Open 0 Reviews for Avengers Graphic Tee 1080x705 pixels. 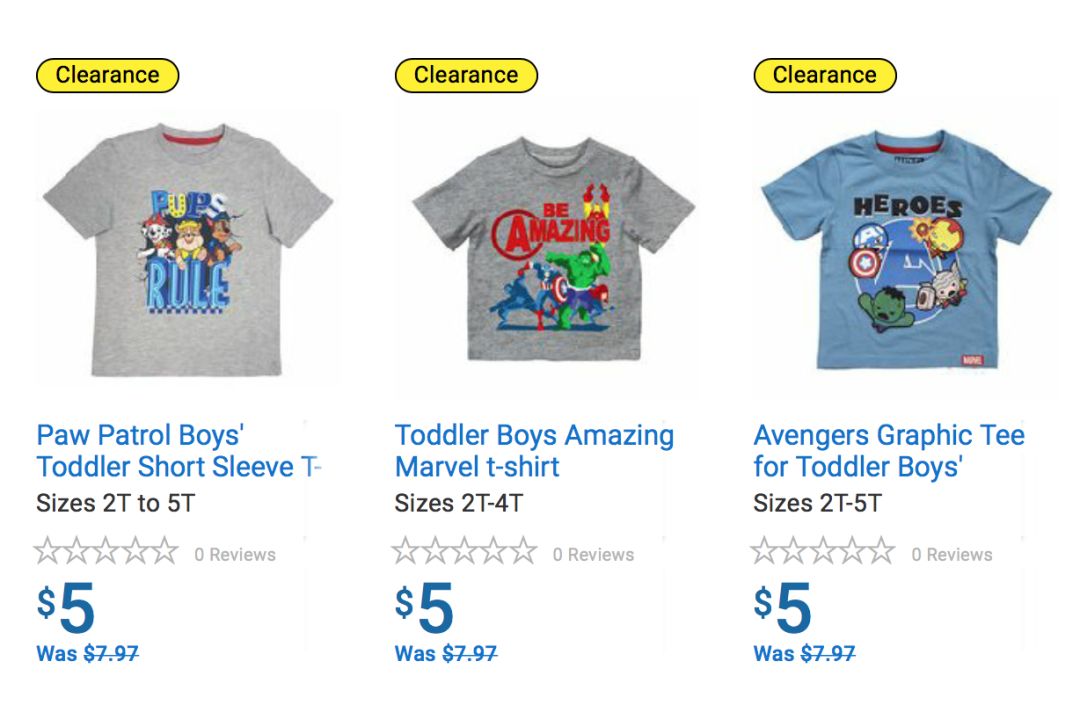(x=951, y=555)
